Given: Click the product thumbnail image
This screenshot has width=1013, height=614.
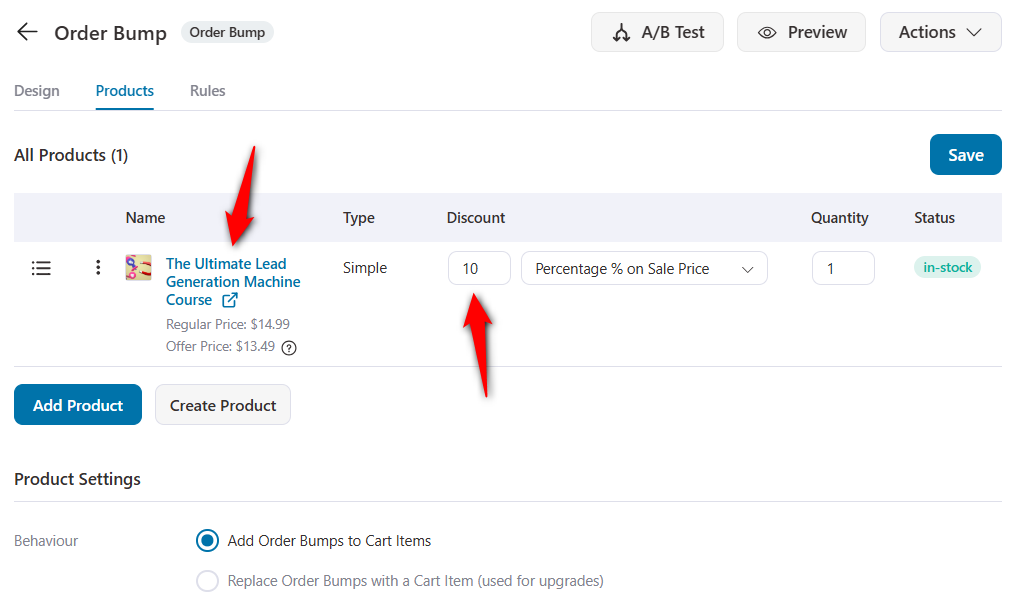Looking at the screenshot, I should pos(138,267).
